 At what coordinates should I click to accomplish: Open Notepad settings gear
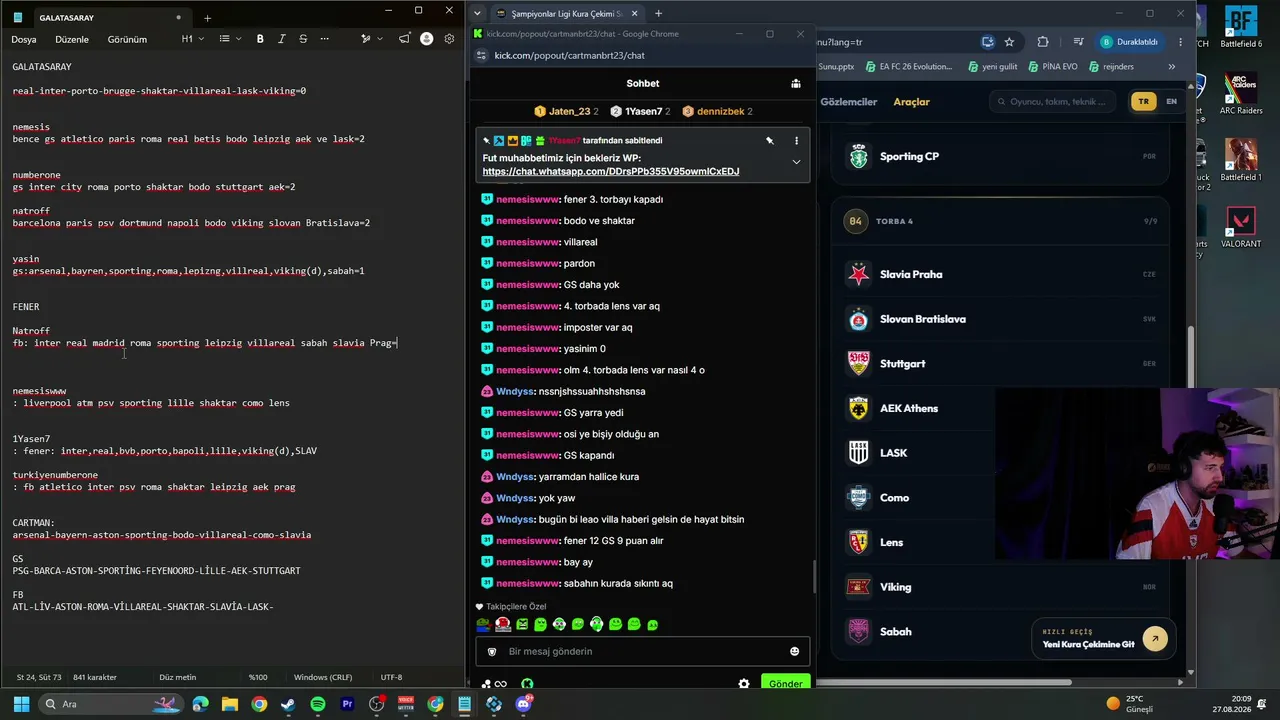pos(449,39)
